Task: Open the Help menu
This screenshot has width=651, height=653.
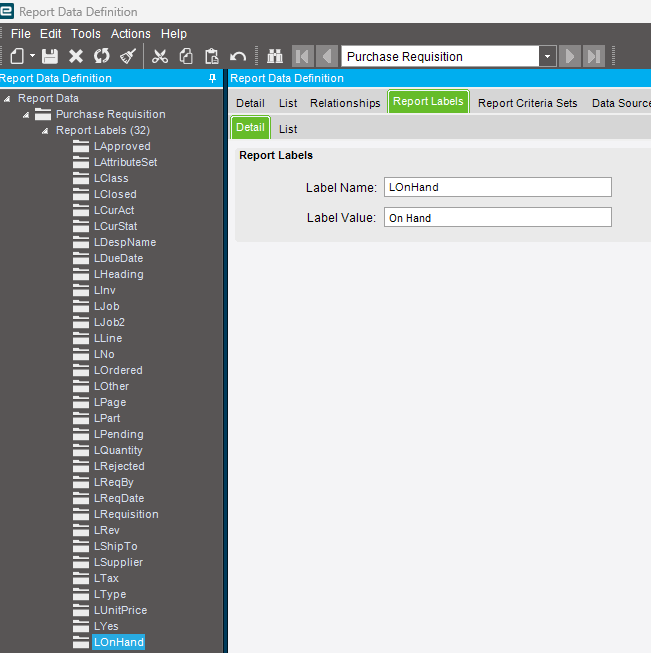Action: 174,34
